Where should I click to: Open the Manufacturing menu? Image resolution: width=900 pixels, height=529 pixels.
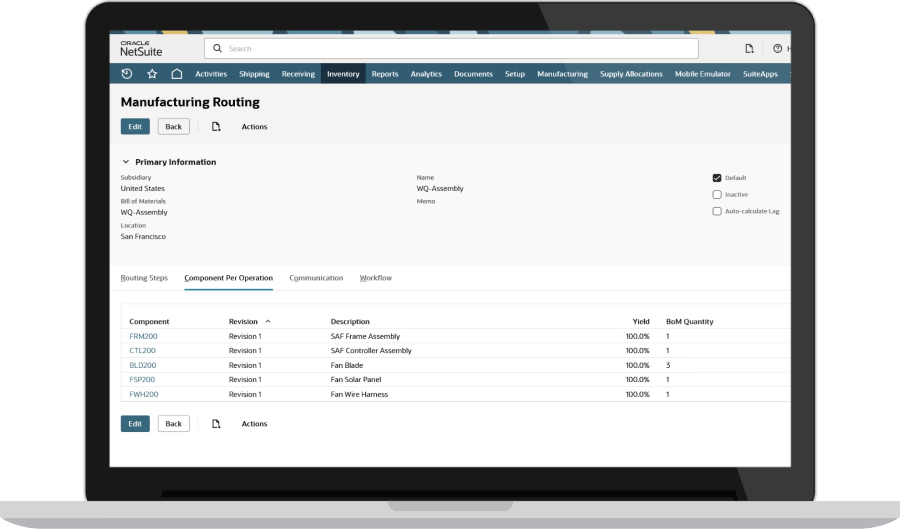[562, 73]
